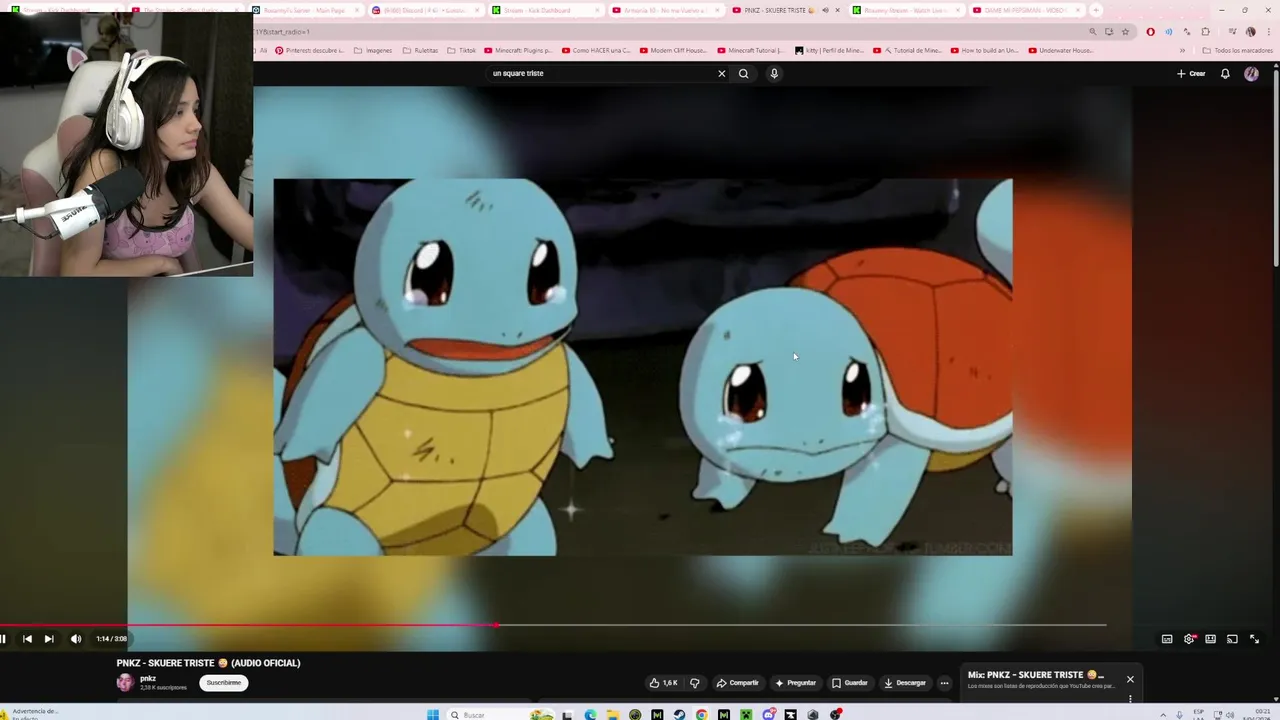1280x720 pixels.
Task: Open Steam from the taskbar
Action: pos(679,715)
